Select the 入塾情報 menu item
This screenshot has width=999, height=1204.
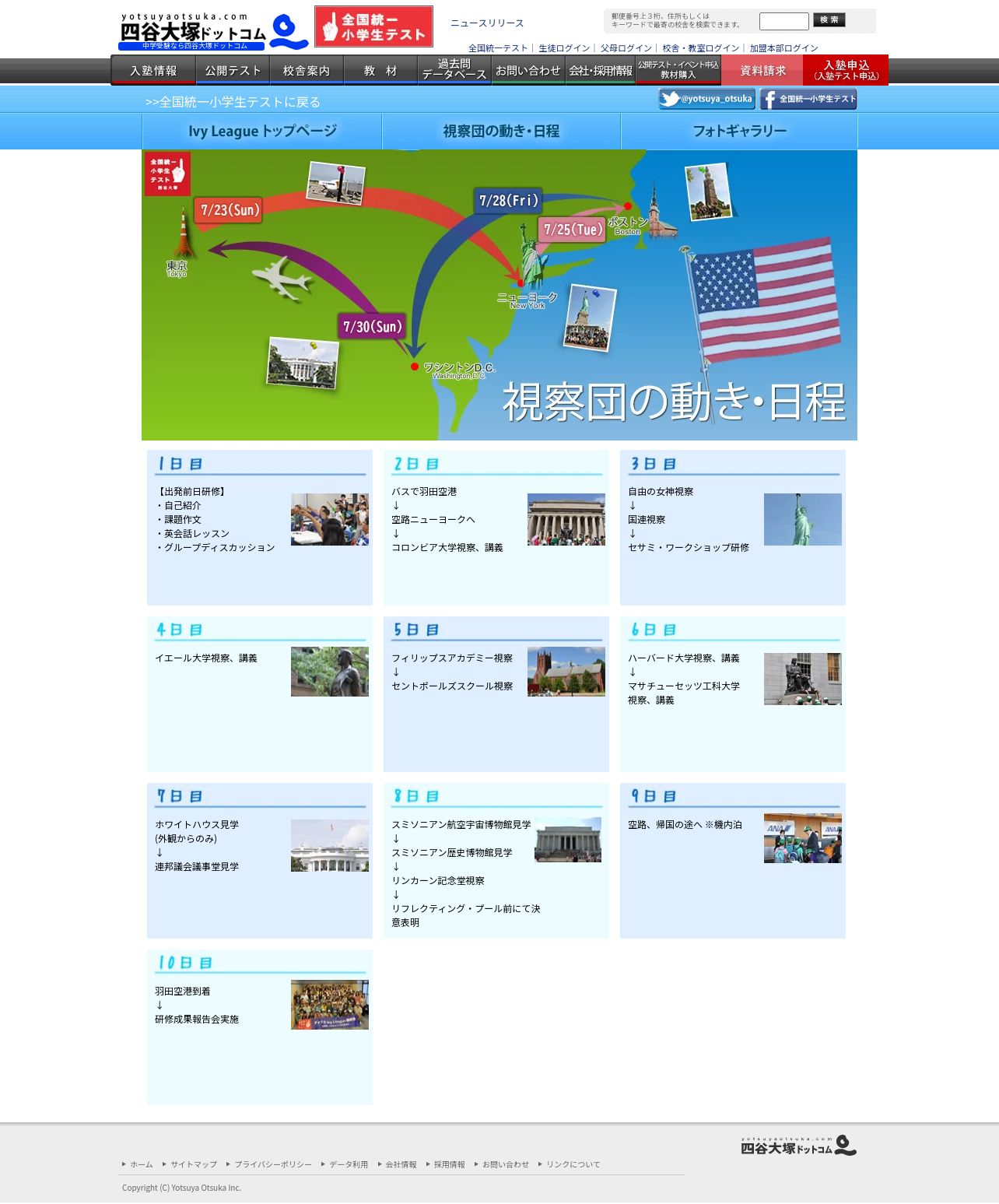point(153,70)
